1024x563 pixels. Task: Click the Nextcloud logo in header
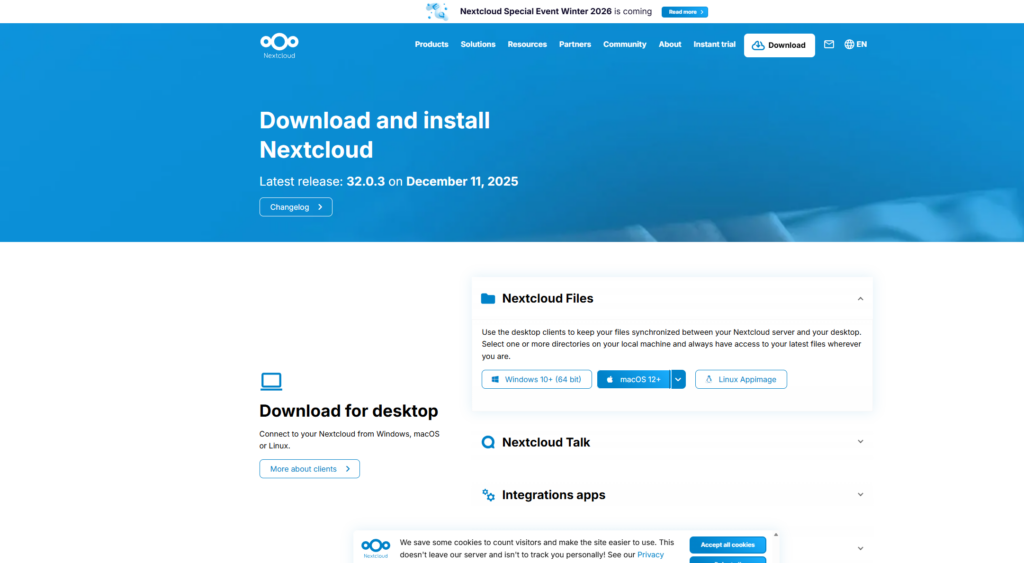tap(279, 45)
